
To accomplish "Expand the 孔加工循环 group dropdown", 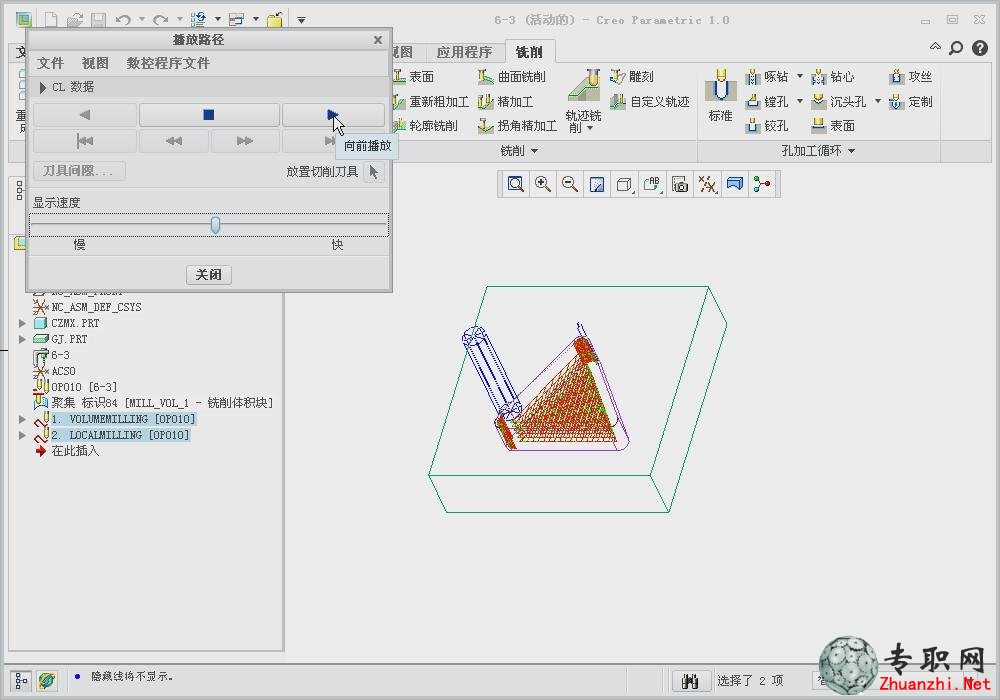I will pyautogui.click(x=851, y=151).
